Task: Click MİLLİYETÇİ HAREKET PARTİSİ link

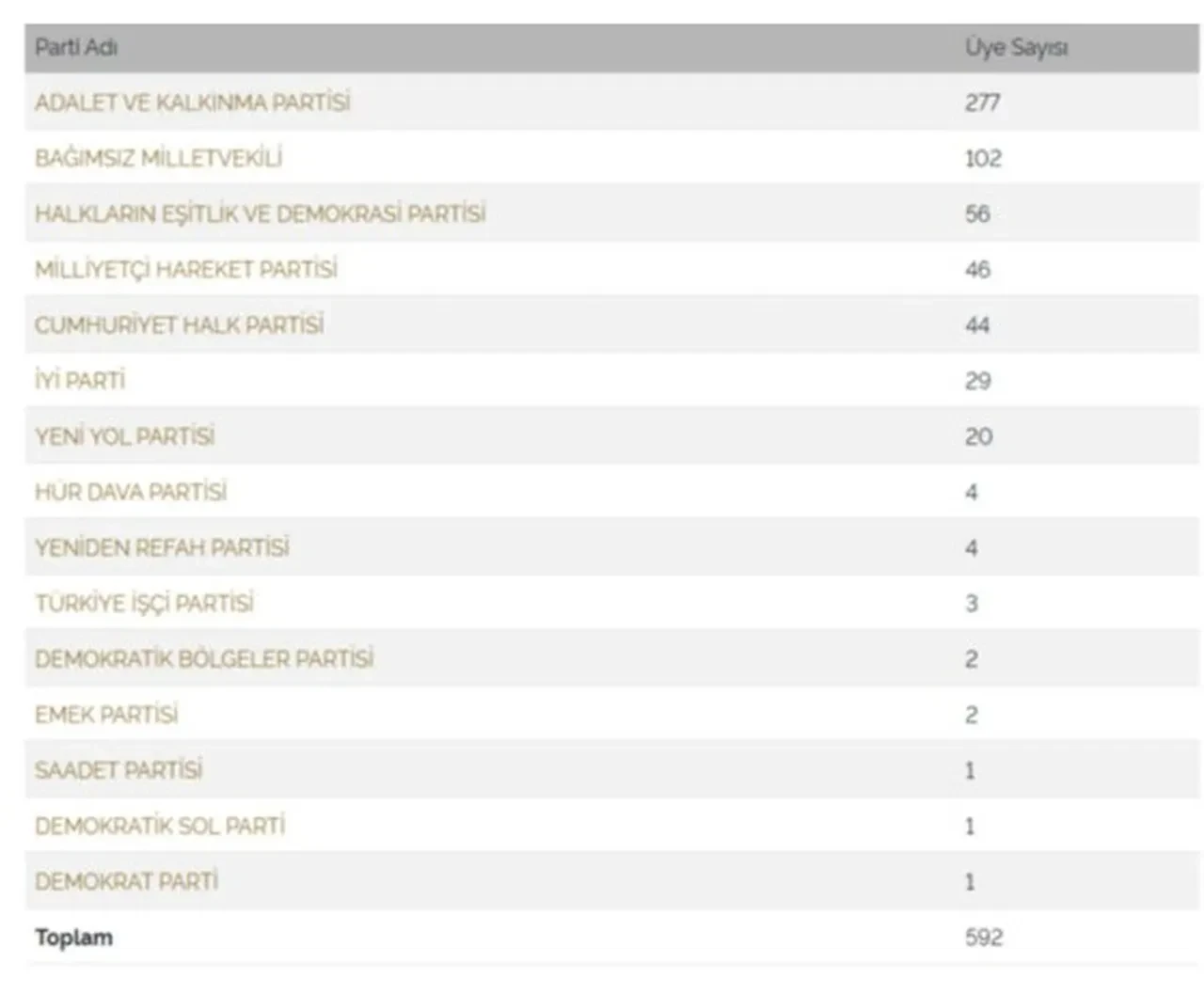Action: point(186,269)
